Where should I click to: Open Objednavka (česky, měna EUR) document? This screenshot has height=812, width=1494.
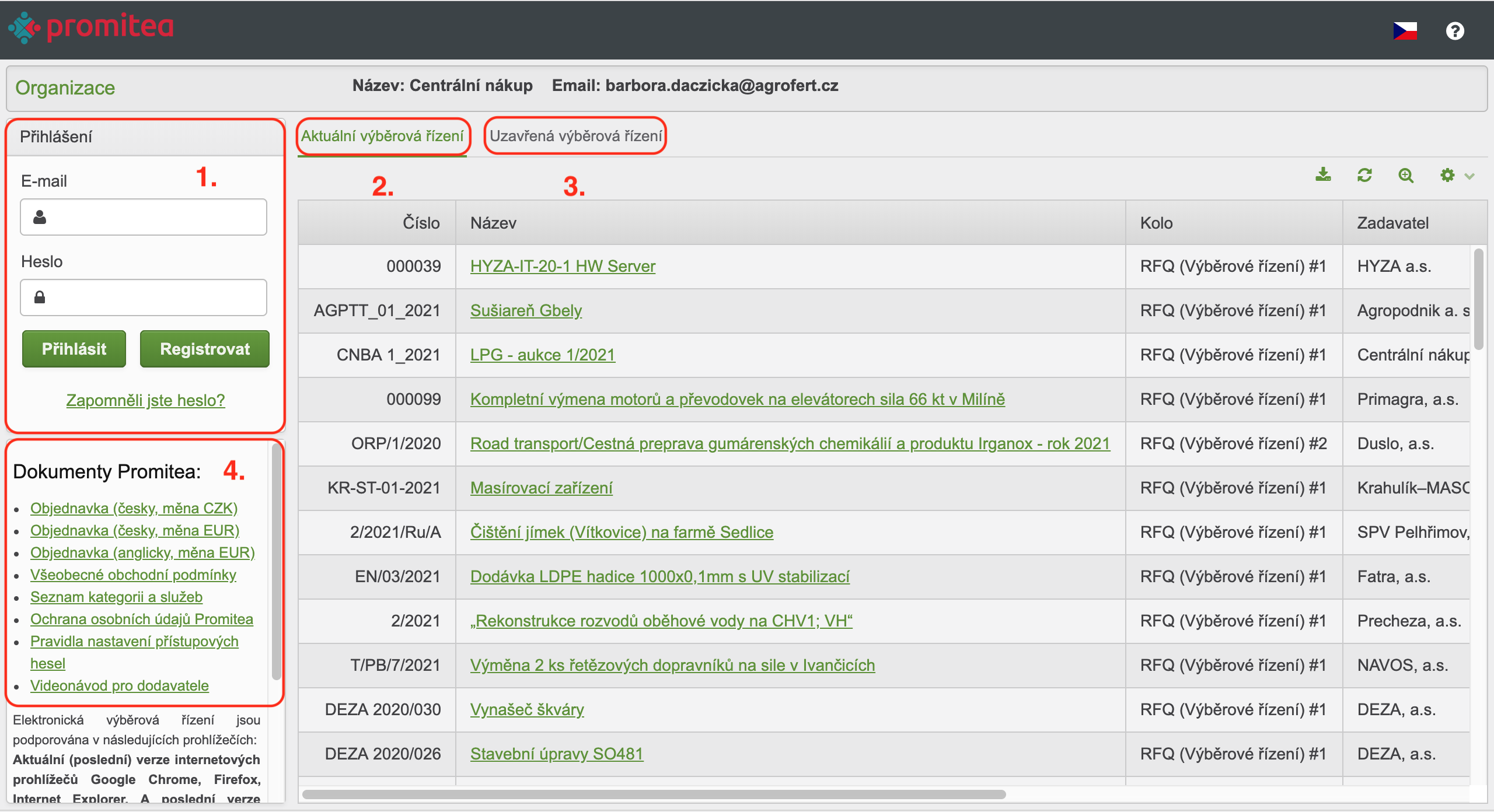point(135,530)
